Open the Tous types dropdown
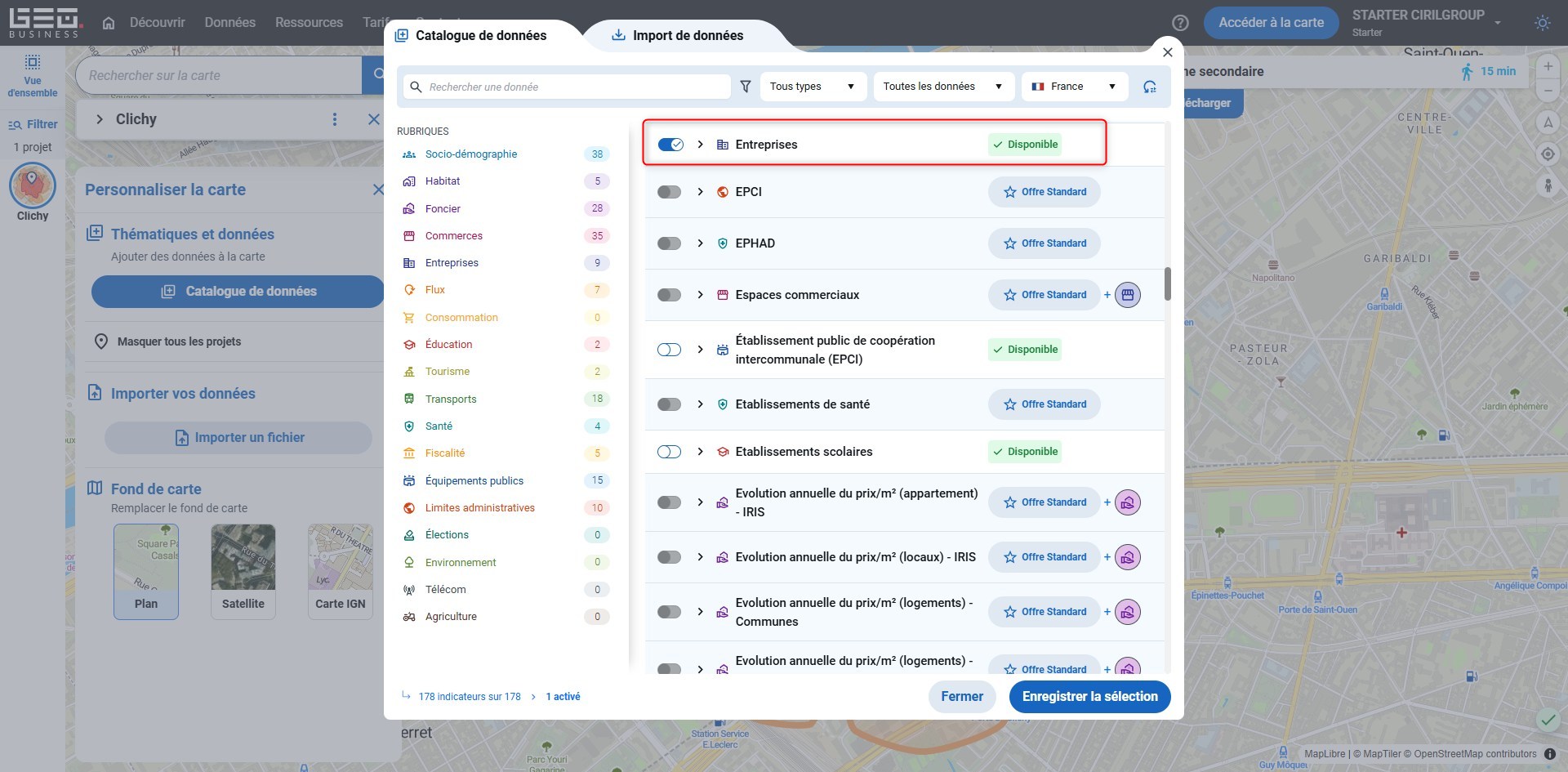The image size is (1568, 772). pos(812,87)
